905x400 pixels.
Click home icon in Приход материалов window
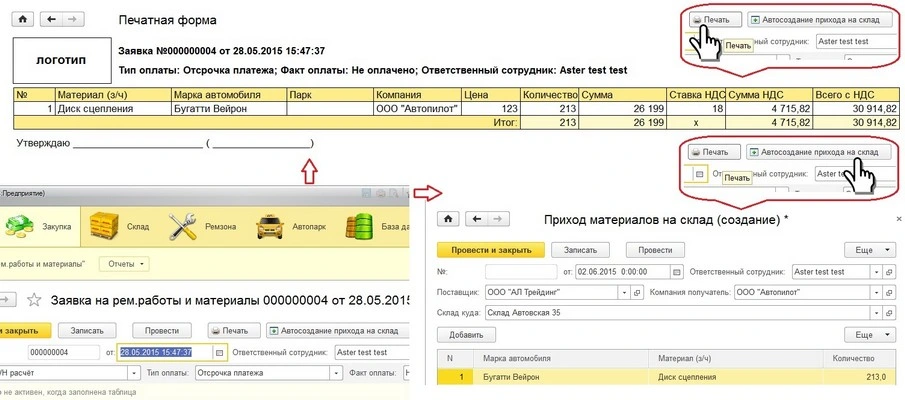click(x=449, y=218)
